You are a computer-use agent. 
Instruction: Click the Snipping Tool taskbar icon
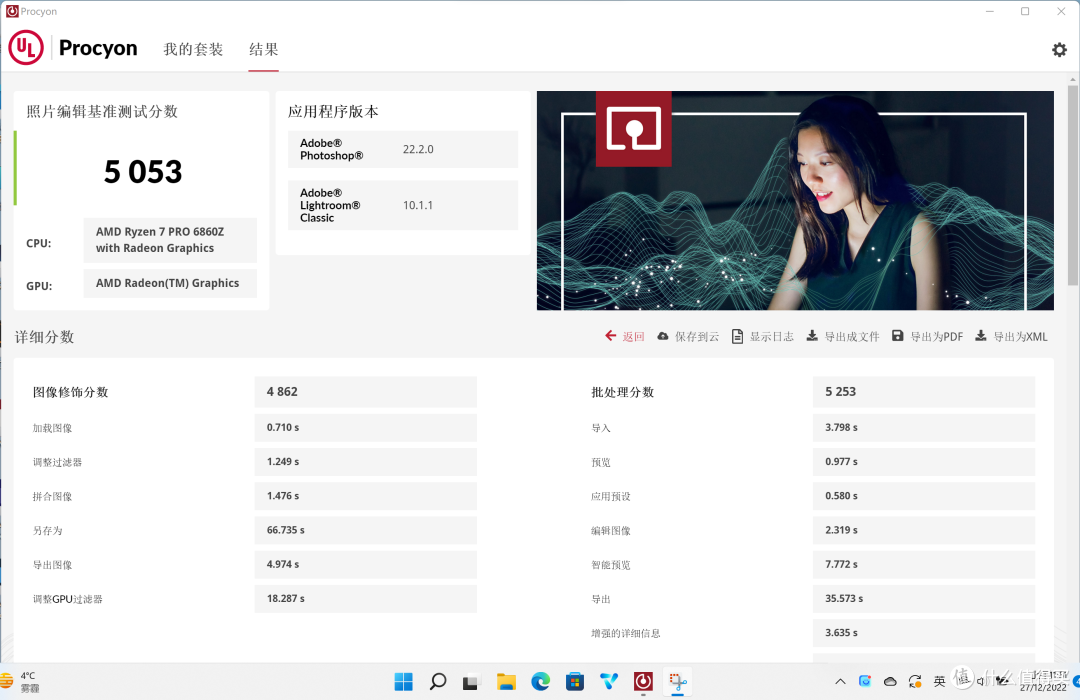click(x=678, y=681)
